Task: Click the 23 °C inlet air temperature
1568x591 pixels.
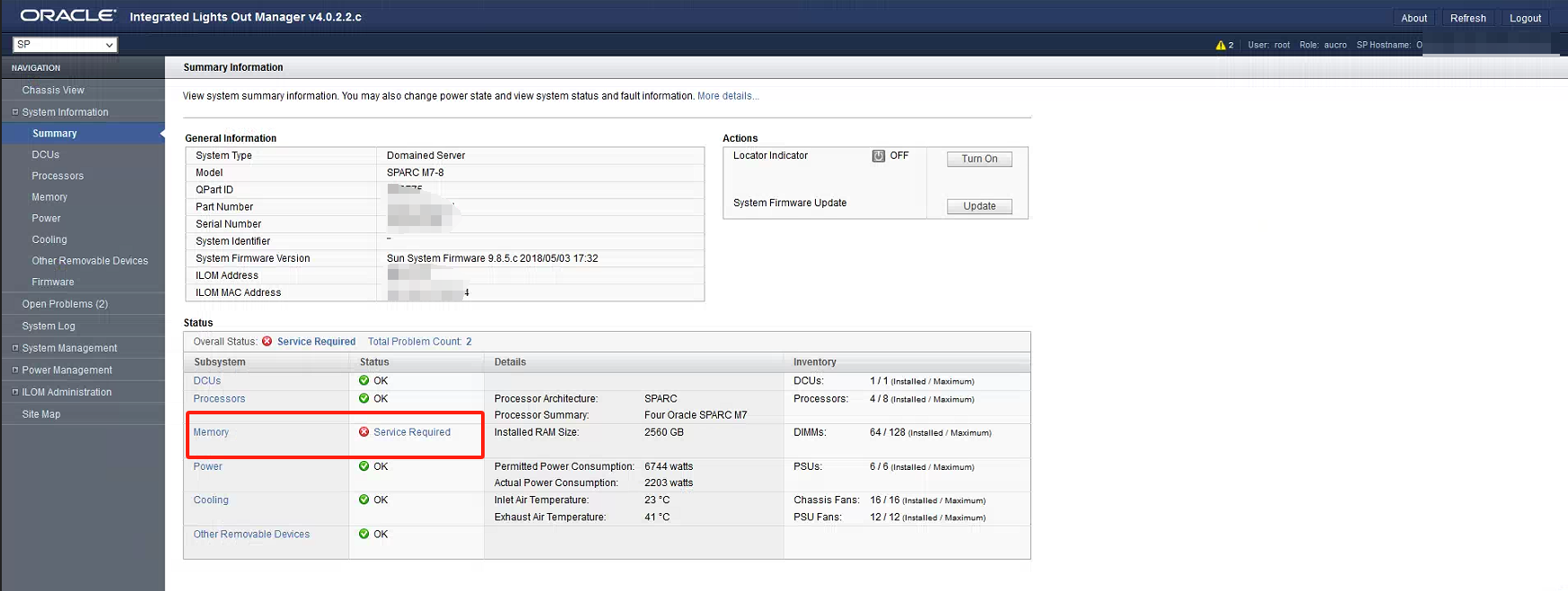Action: pyautogui.click(x=657, y=500)
